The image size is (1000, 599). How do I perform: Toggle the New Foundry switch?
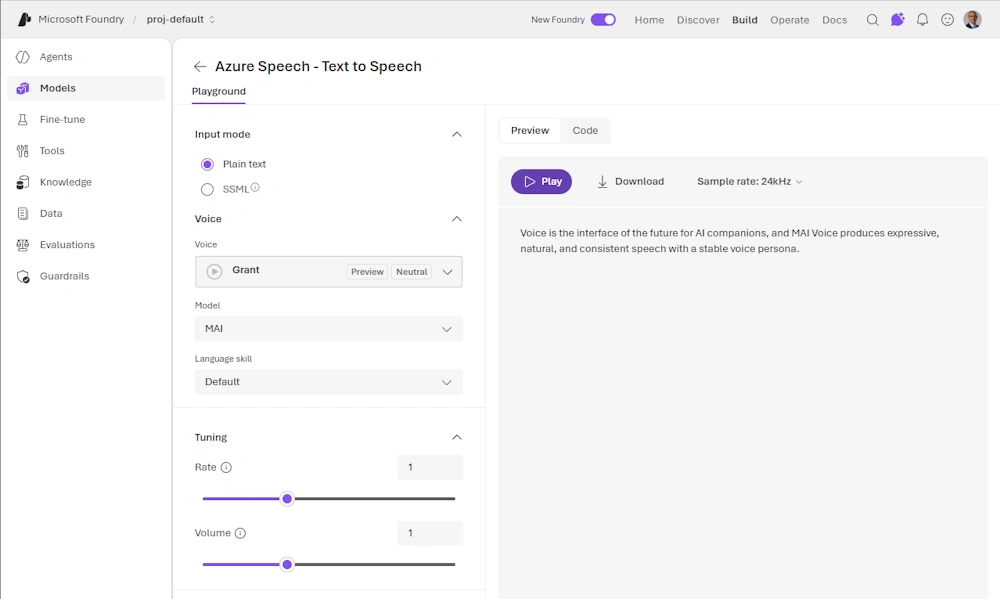(x=603, y=20)
